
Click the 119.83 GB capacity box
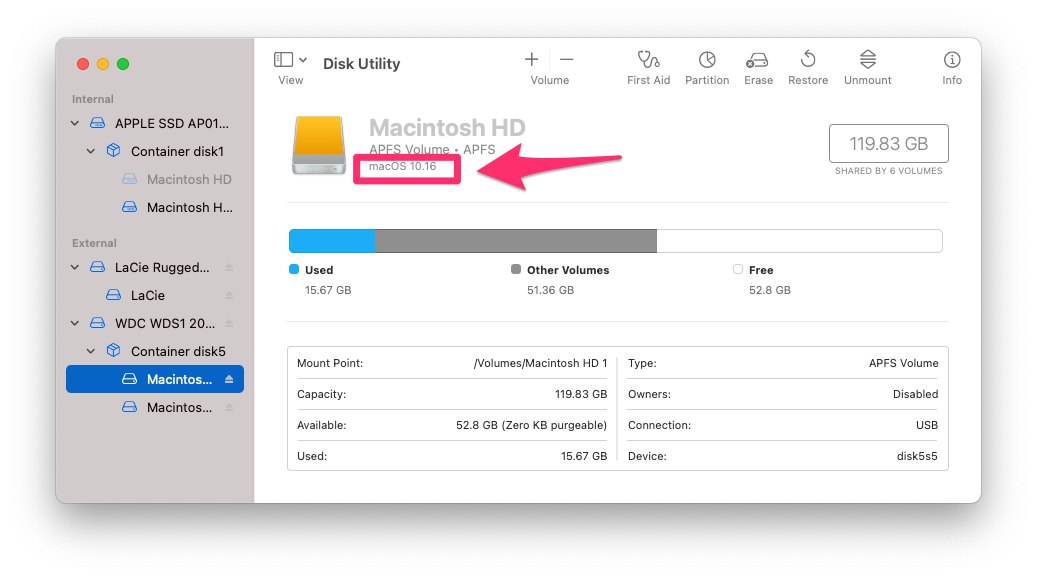pos(888,144)
